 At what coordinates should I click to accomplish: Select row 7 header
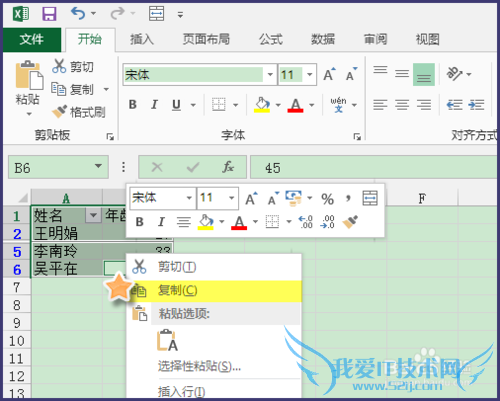(x=17, y=287)
